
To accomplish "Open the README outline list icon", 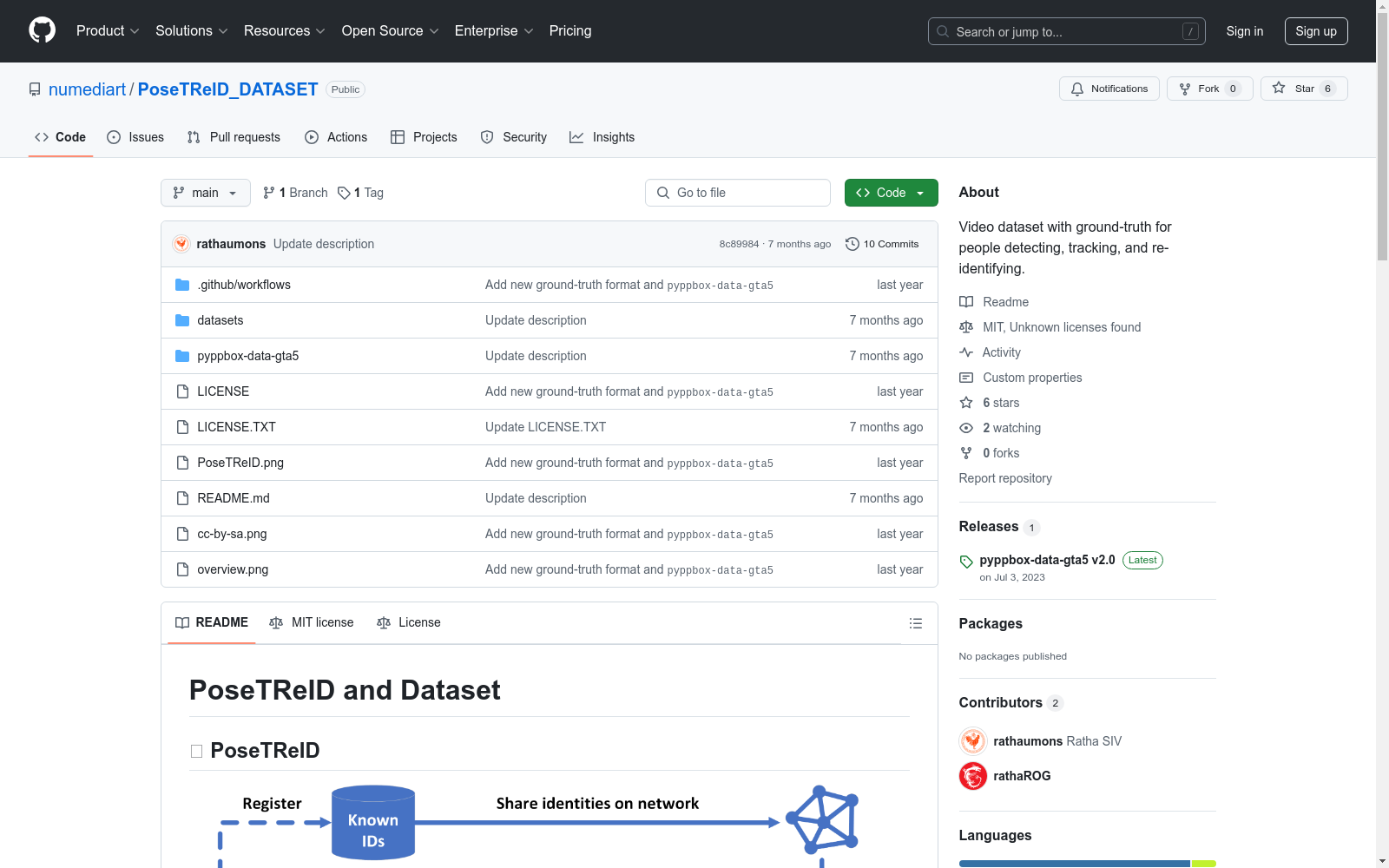I will click(x=915, y=623).
